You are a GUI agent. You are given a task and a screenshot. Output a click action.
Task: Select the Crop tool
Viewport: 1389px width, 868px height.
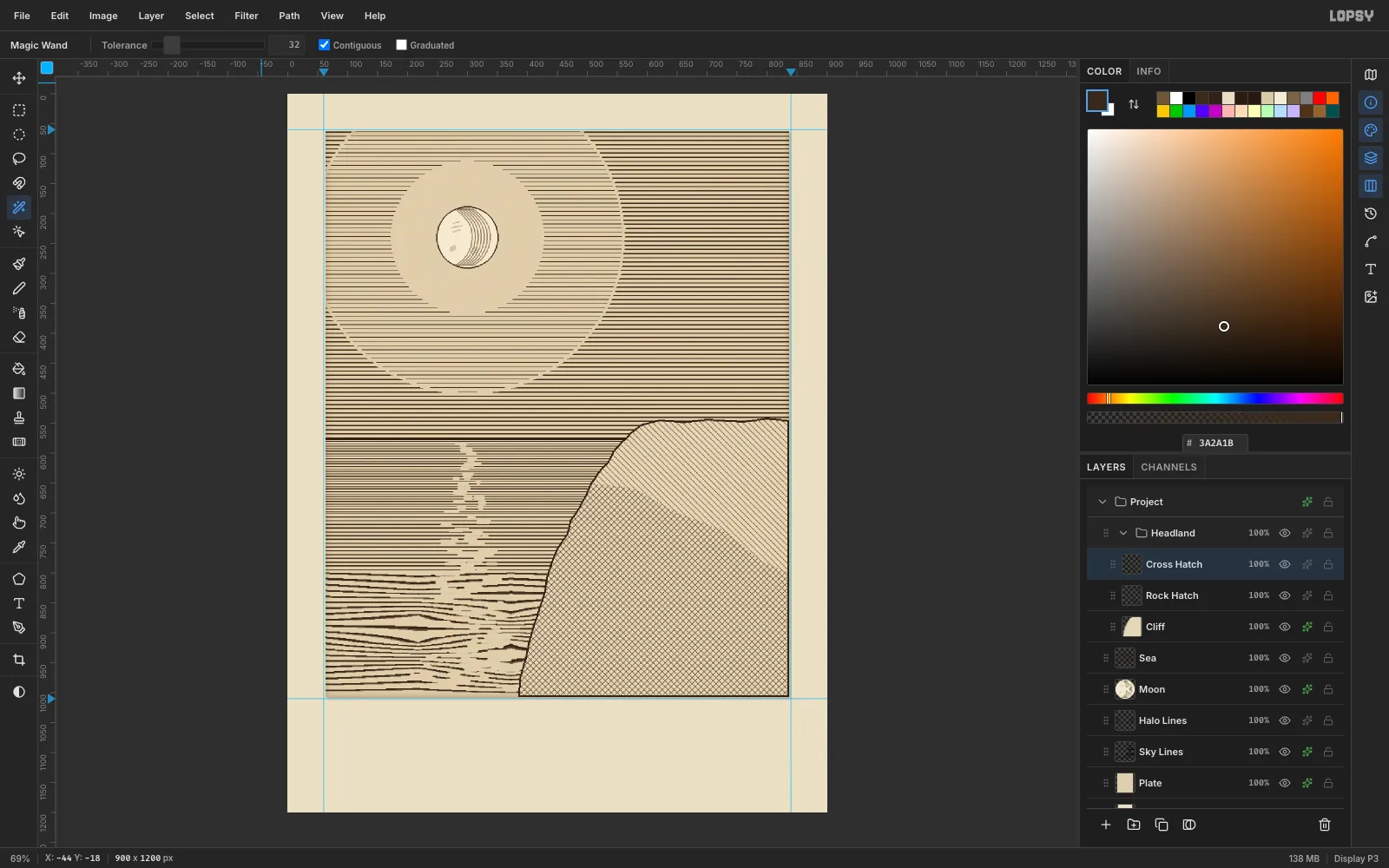(x=19, y=660)
